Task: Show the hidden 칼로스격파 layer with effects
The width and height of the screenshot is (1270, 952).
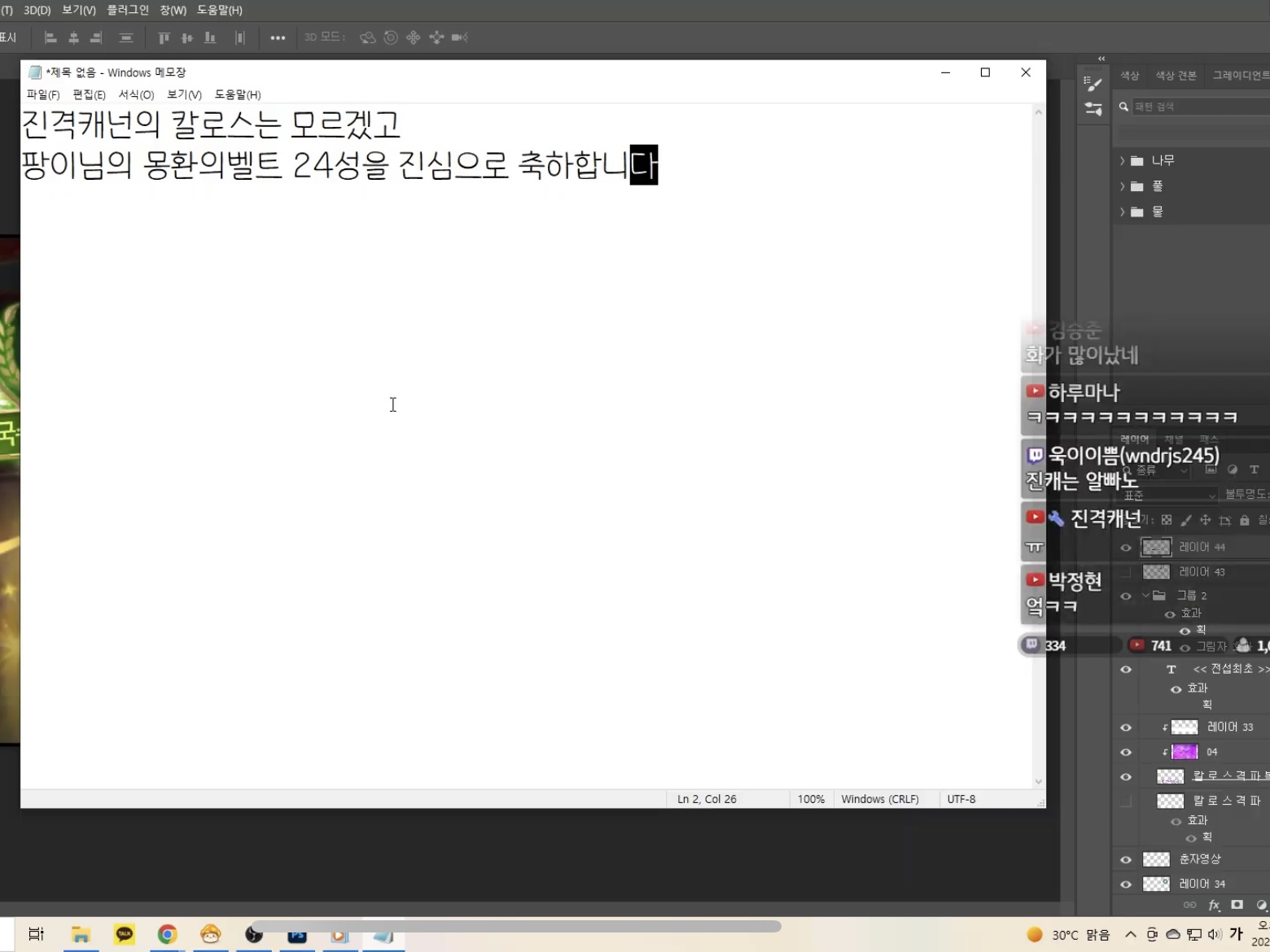Action: [1126, 801]
